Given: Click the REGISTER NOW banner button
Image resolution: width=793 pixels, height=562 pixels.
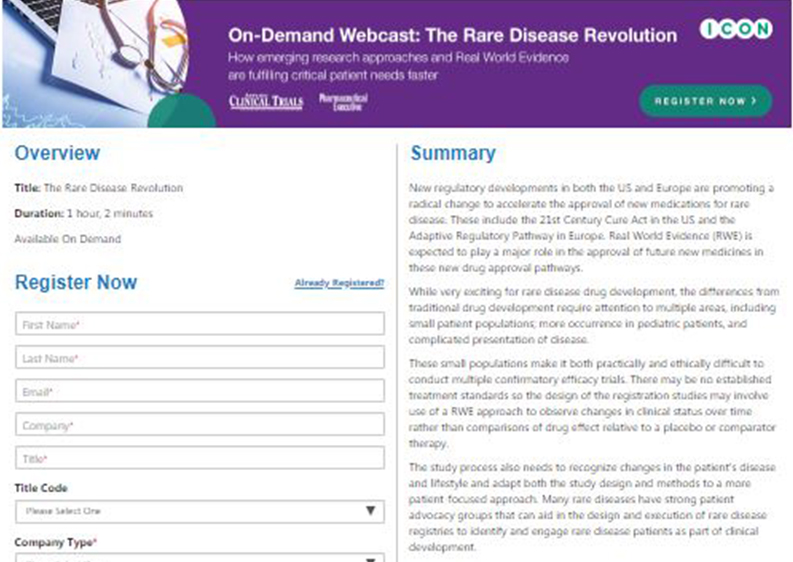Looking at the screenshot, I should 706,101.
